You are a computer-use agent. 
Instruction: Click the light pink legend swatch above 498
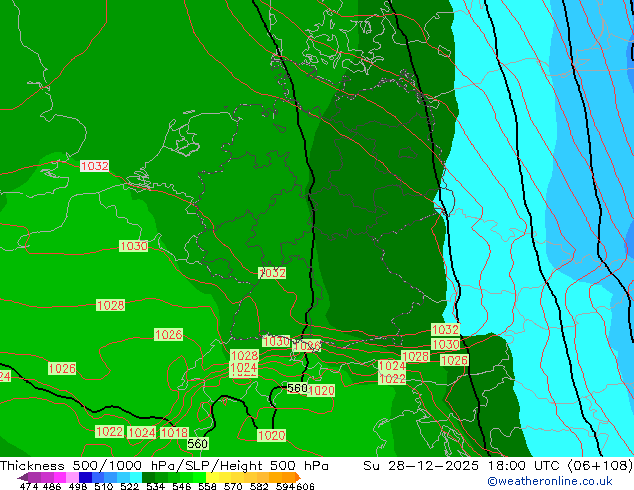coord(72,477)
